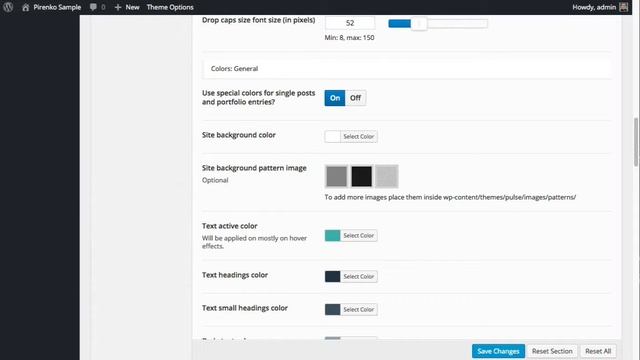Open the white site background swatch

pyautogui.click(x=332, y=136)
